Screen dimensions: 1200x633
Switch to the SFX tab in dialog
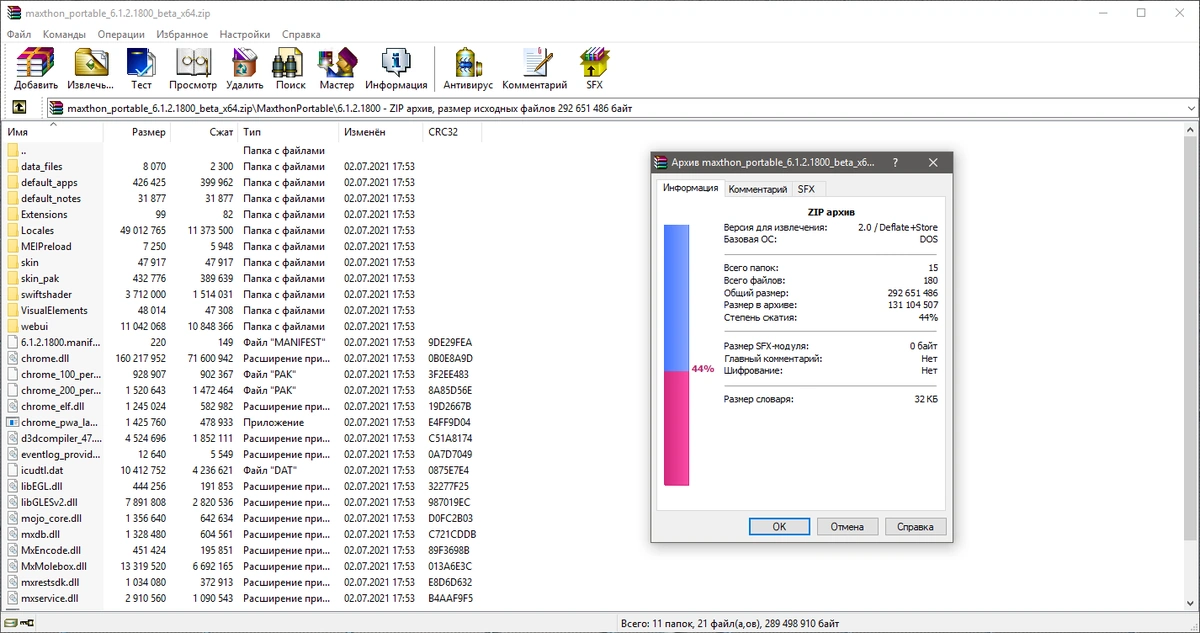point(806,189)
